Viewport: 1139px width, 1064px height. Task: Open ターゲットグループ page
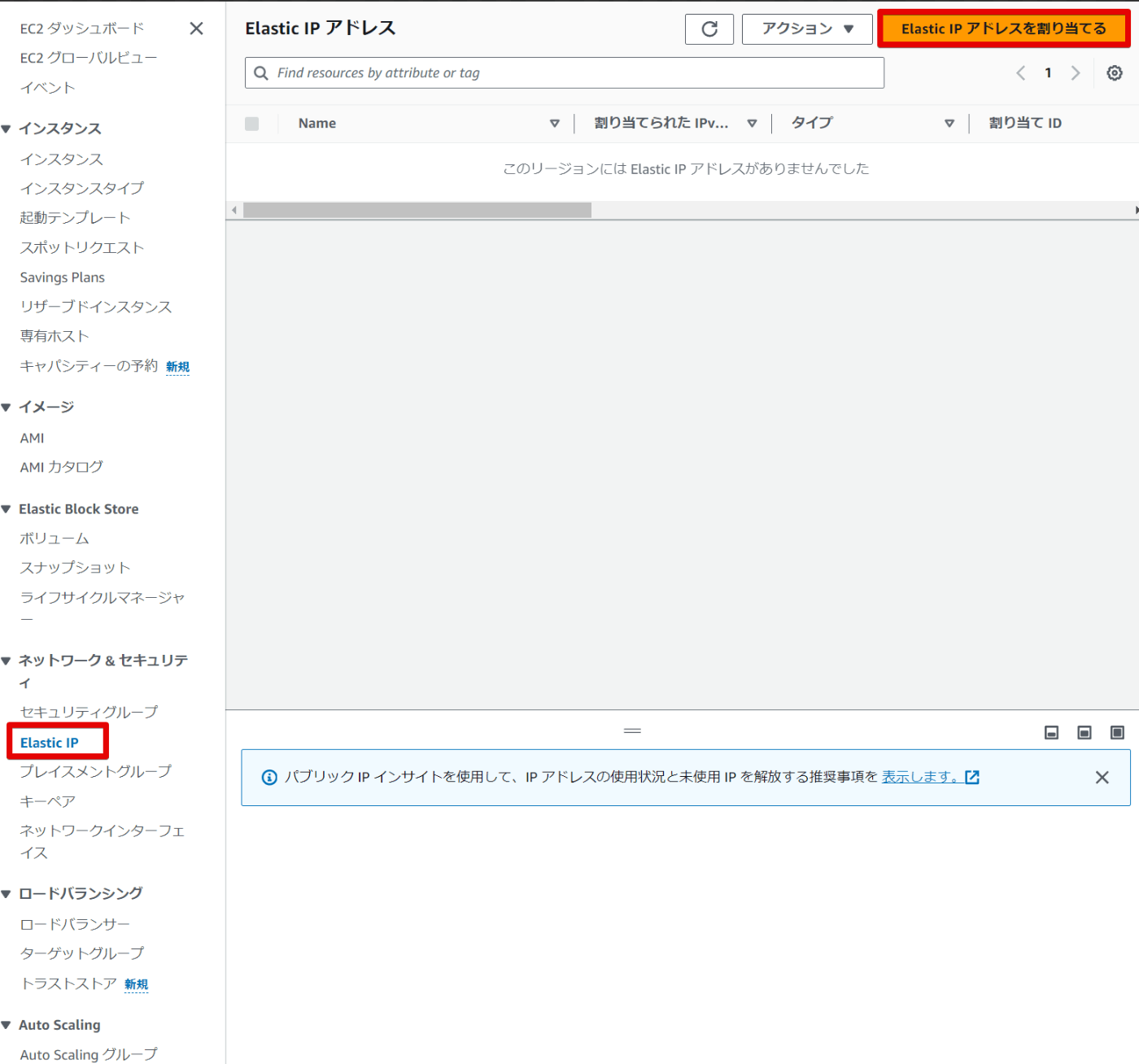(x=82, y=953)
